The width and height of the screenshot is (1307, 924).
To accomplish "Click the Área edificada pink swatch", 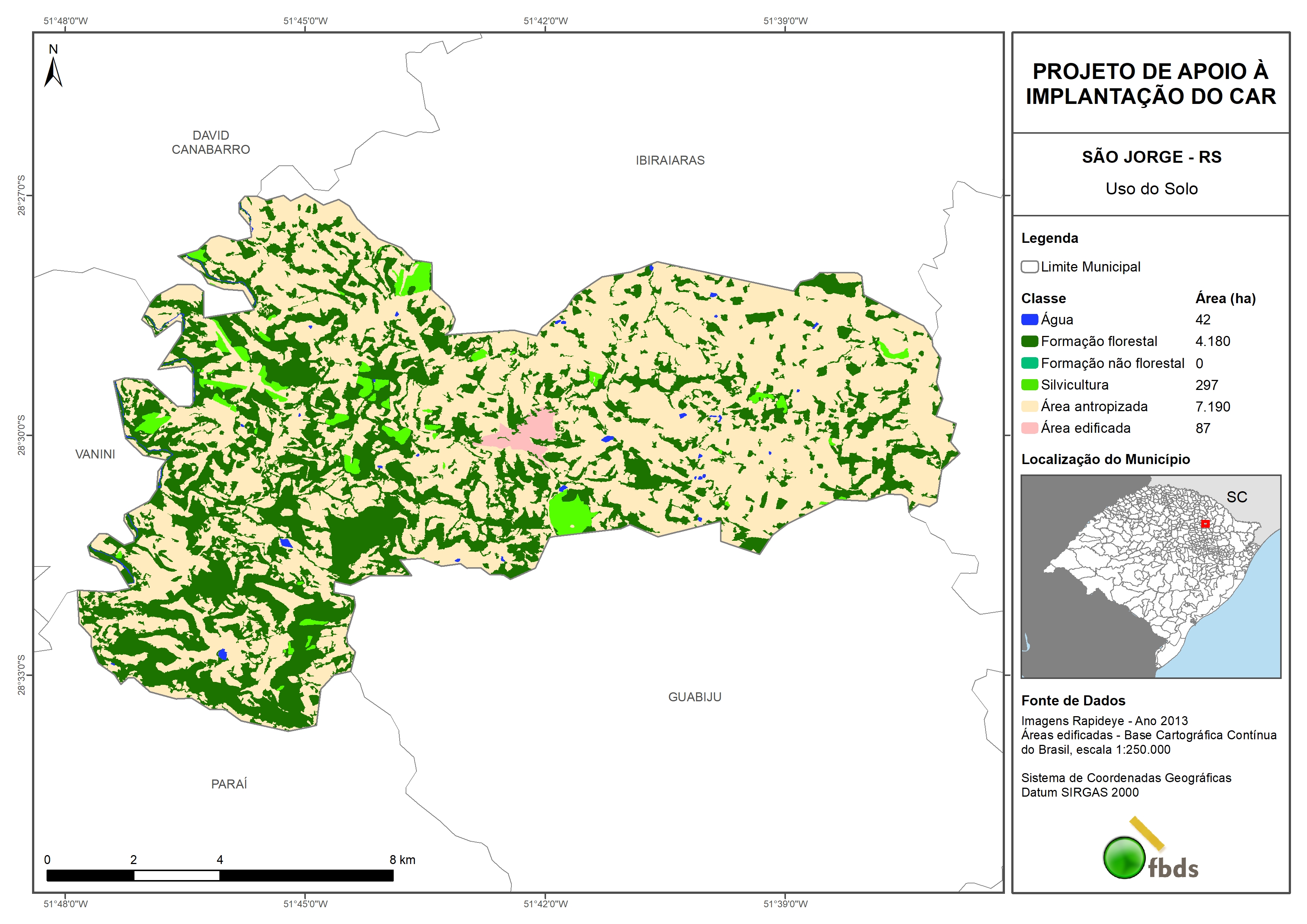I will 1029,428.
